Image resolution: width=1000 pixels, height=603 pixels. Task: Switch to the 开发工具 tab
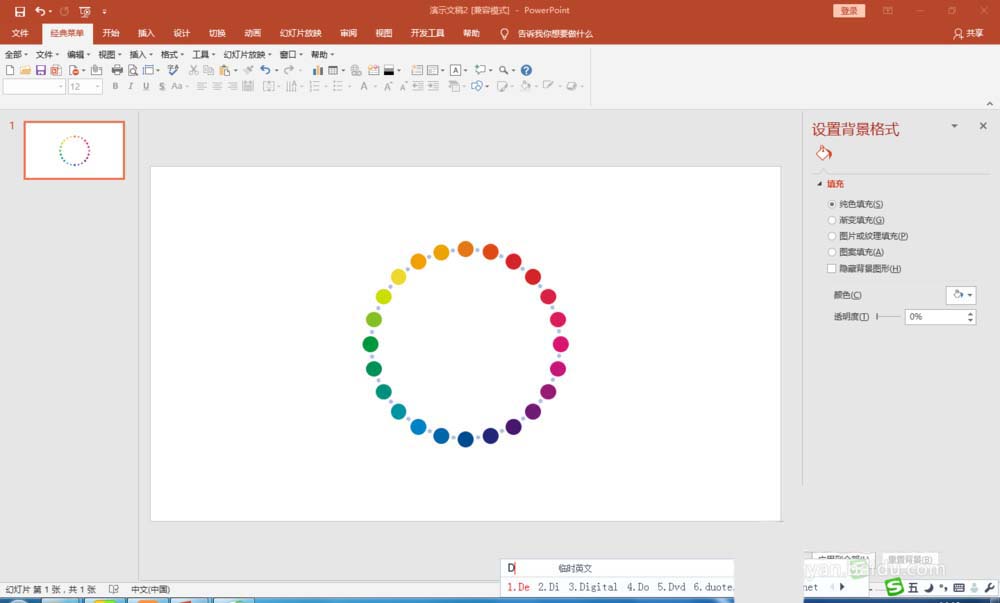427,33
